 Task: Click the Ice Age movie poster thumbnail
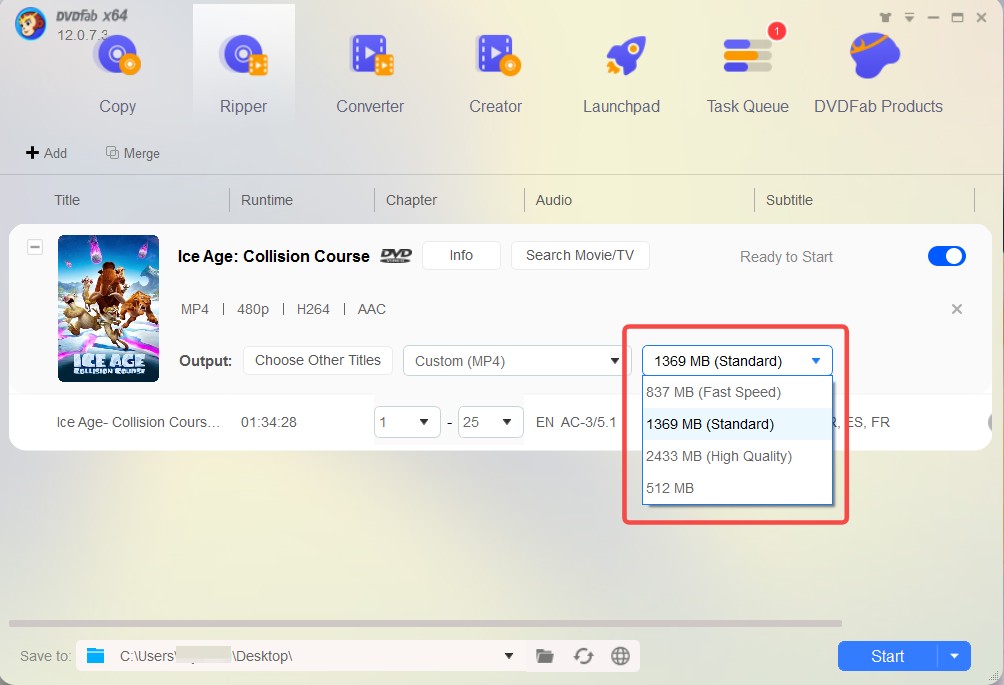point(108,308)
